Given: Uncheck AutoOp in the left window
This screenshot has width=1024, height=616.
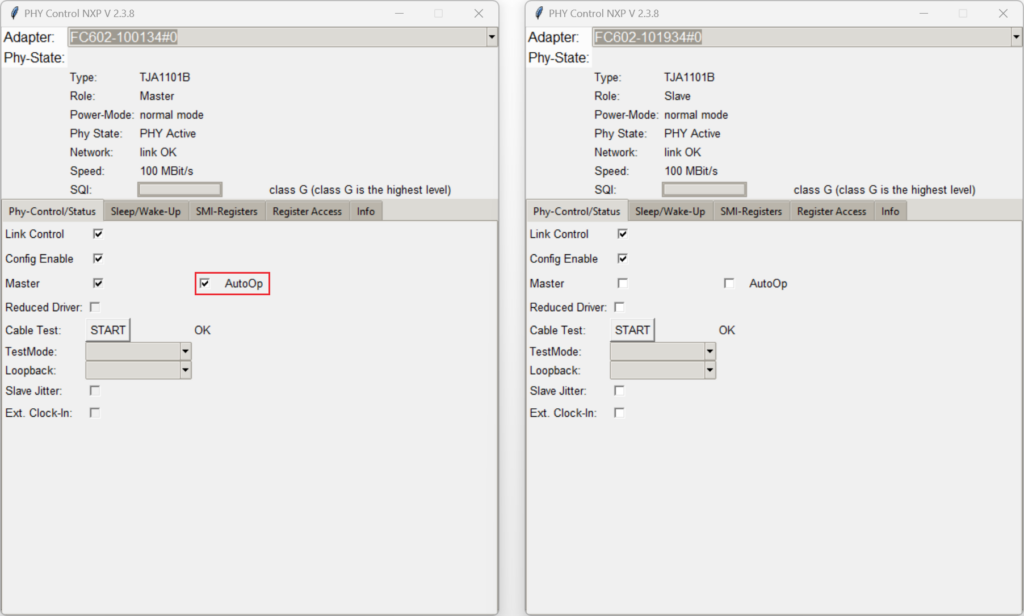Looking at the screenshot, I should tap(204, 283).
